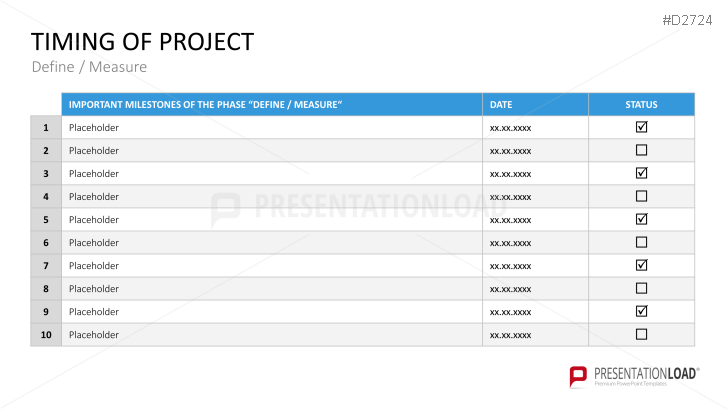The width and height of the screenshot is (727, 409).
Task: Select the Important Milestones column header
Action: [x=205, y=104]
